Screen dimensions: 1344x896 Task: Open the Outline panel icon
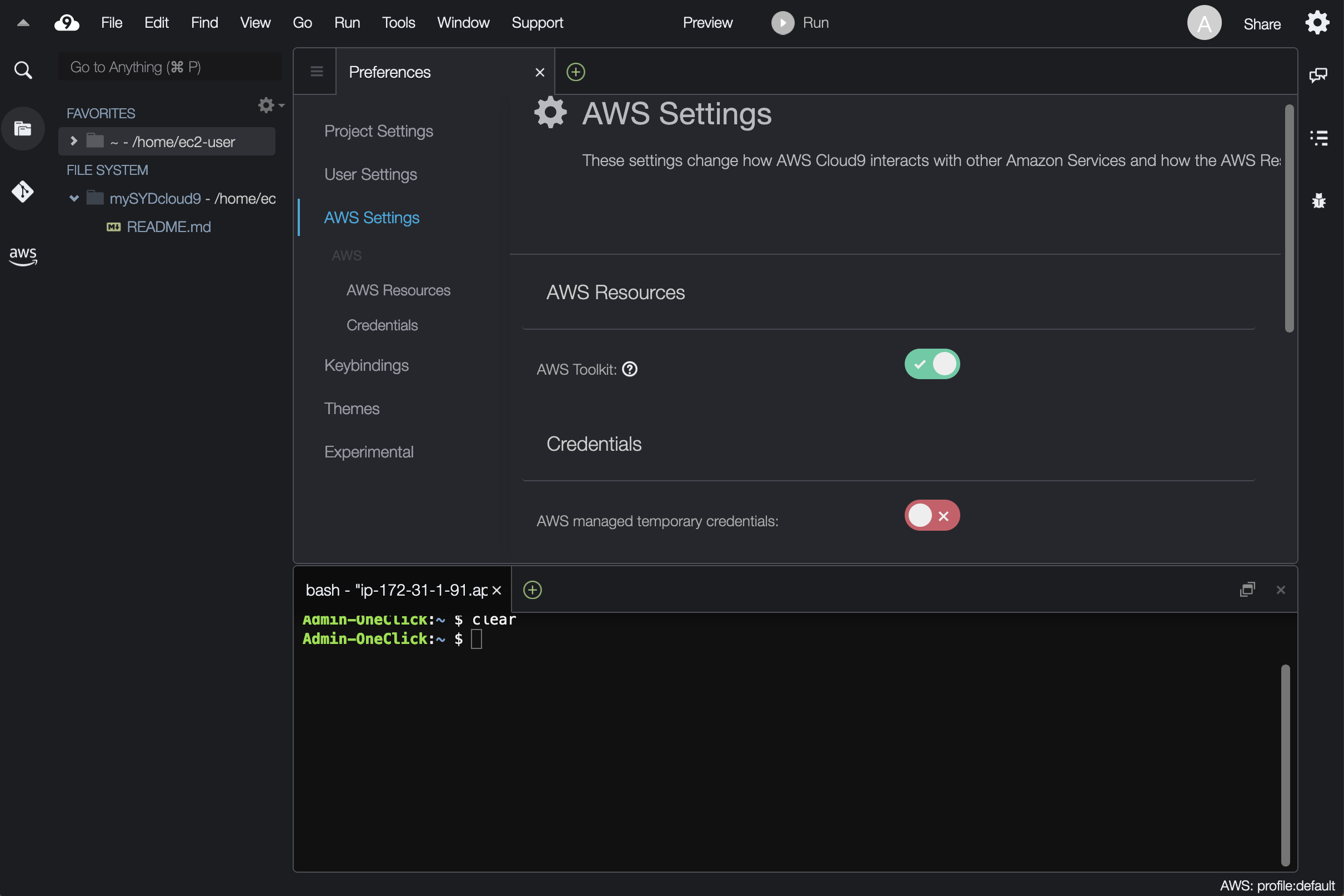[x=1318, y=138]
